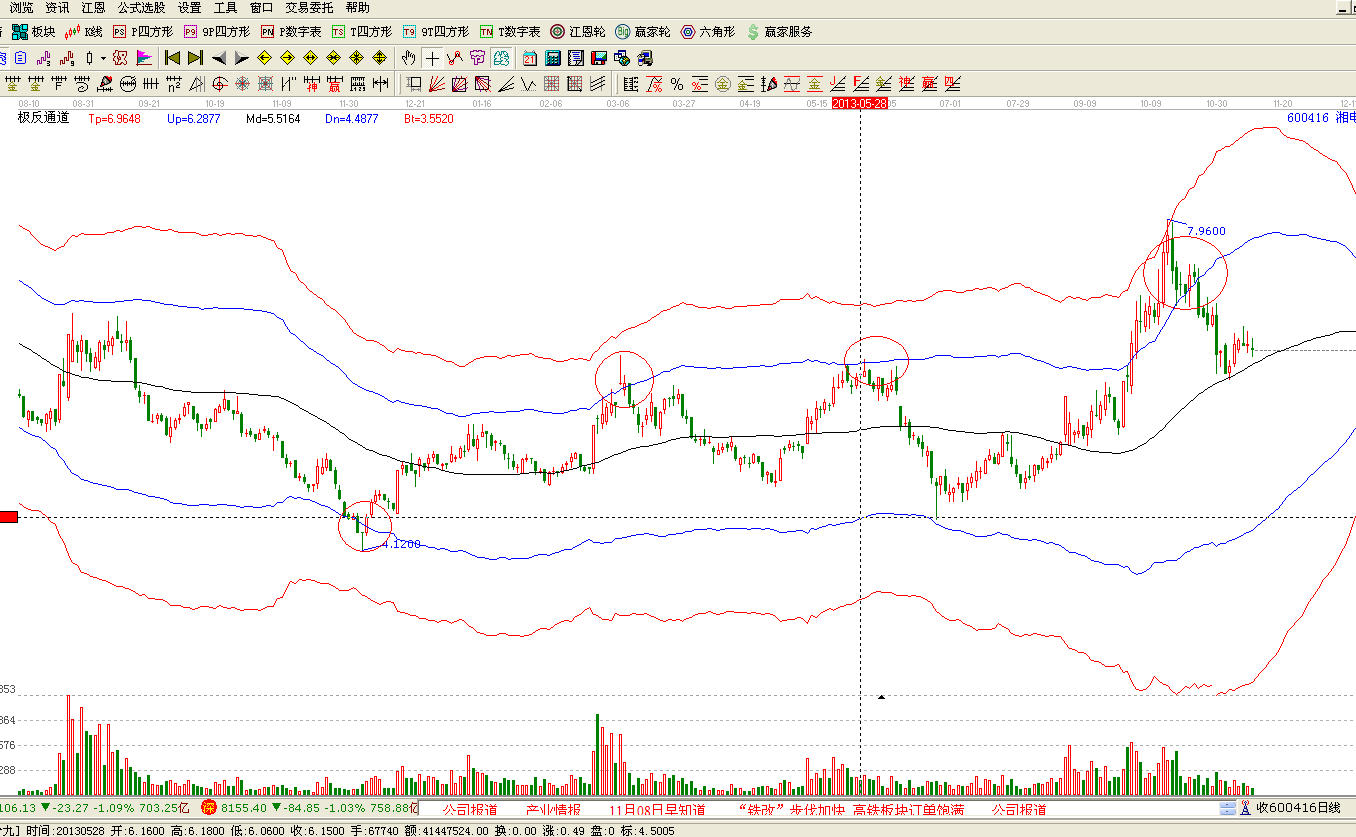
Task: Select the percent (%) line drawing tool
Action: 677,84
